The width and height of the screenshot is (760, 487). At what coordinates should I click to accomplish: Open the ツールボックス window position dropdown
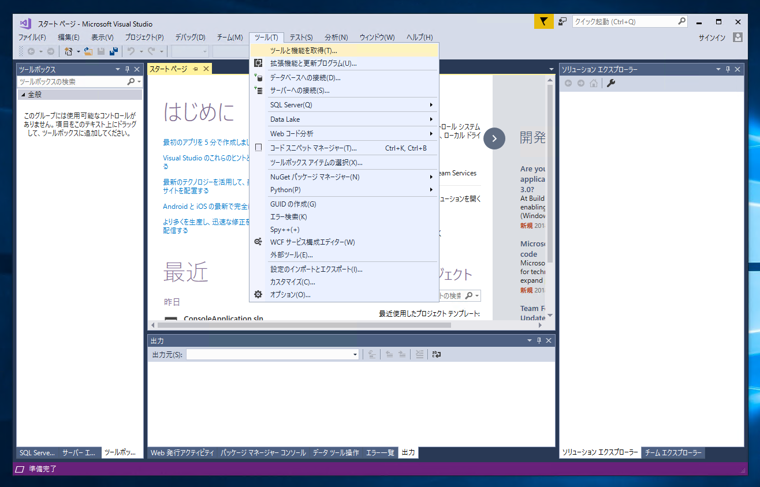(117, 69)
